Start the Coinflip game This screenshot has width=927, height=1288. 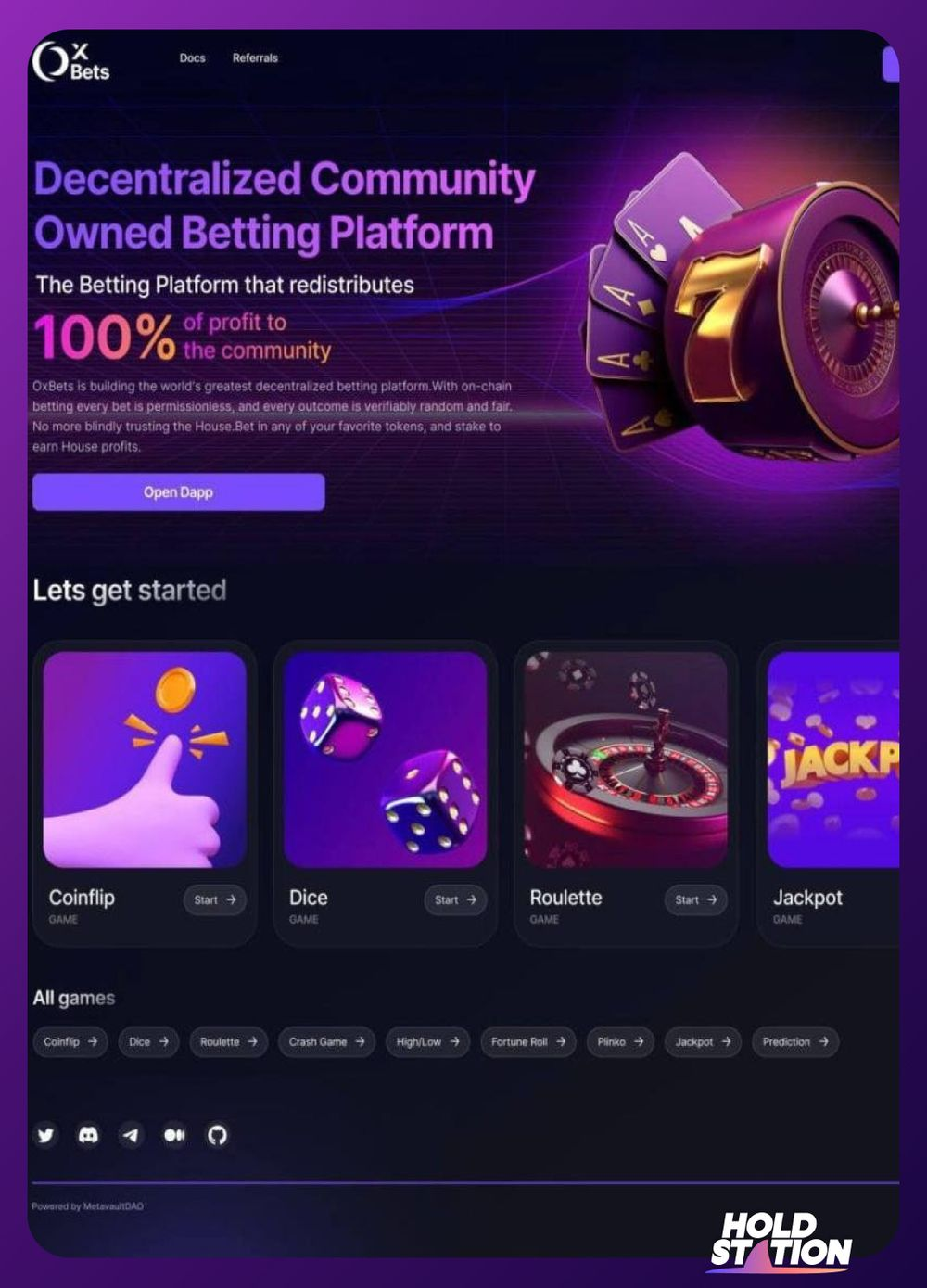coord(215,899)
